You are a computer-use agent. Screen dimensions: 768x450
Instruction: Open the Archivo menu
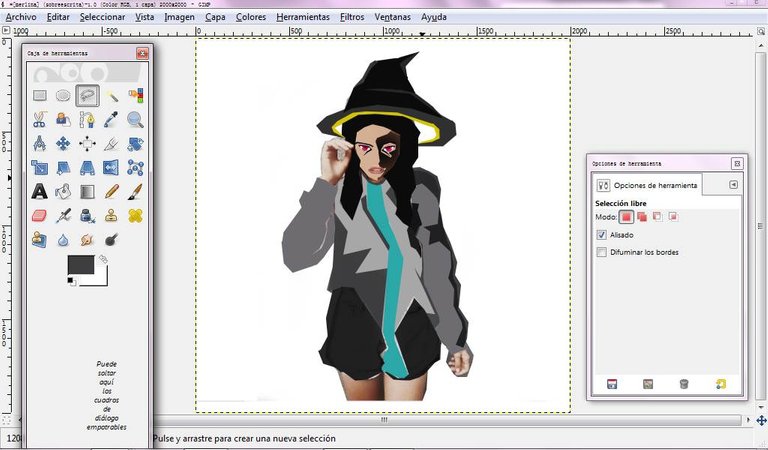(21, 17)
